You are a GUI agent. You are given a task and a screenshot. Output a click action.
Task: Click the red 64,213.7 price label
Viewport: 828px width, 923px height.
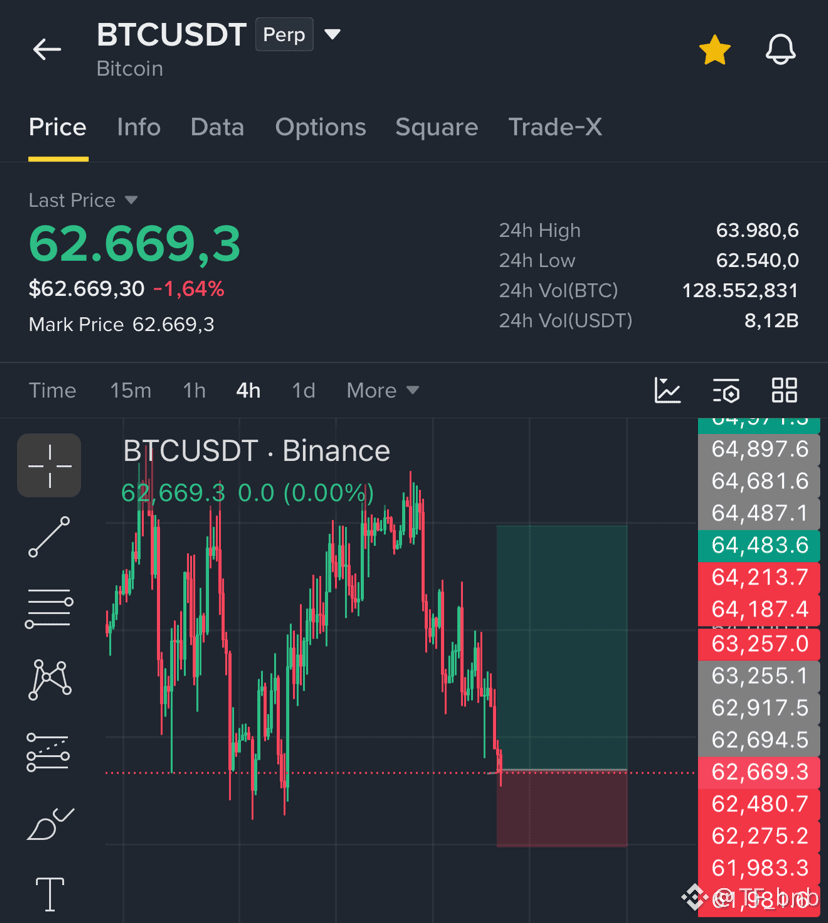pos(759,577)
